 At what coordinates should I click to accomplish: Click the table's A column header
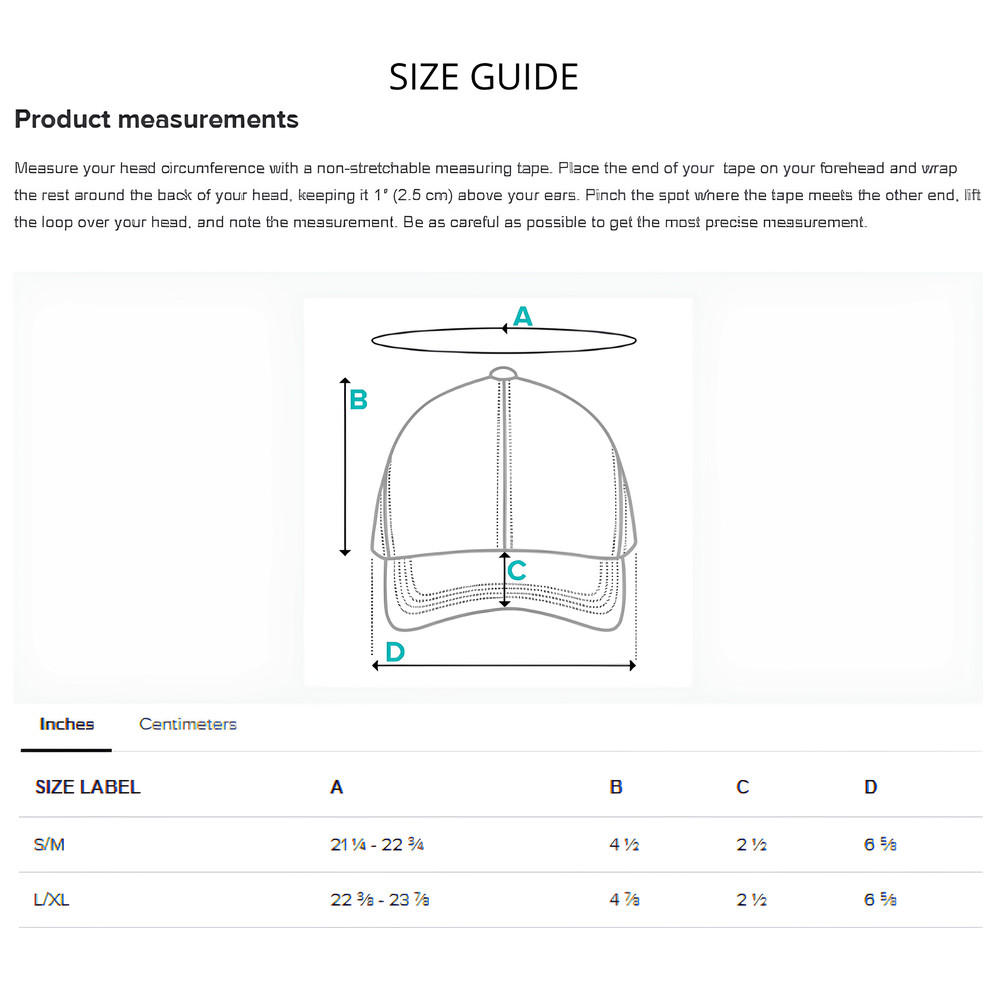coord(336,787)
